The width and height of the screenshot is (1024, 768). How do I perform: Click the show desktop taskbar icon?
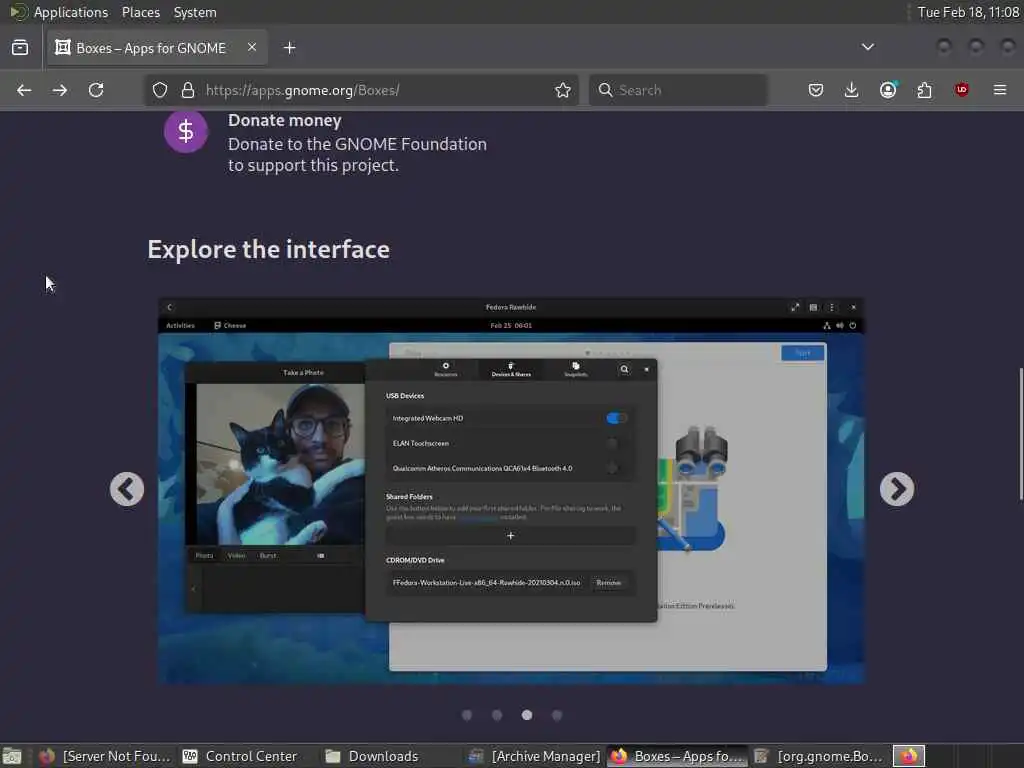coord(12,756)
